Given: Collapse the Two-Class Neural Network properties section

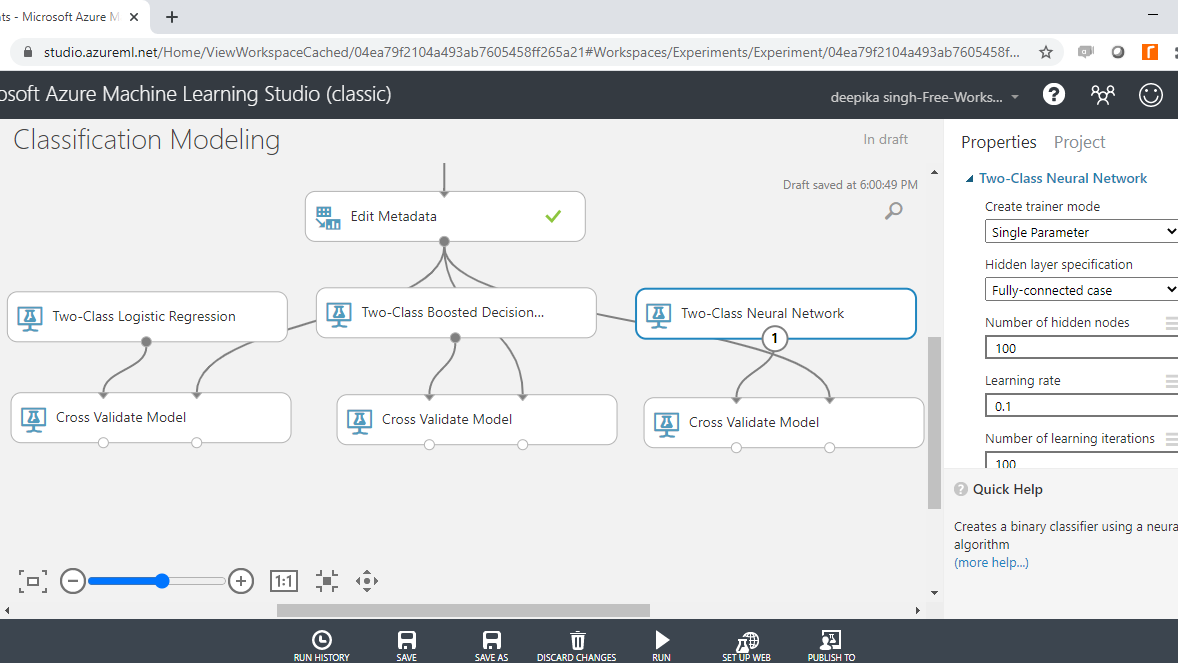Looking at the screenshot, I should pyautogui.click(x=969, y=179).
